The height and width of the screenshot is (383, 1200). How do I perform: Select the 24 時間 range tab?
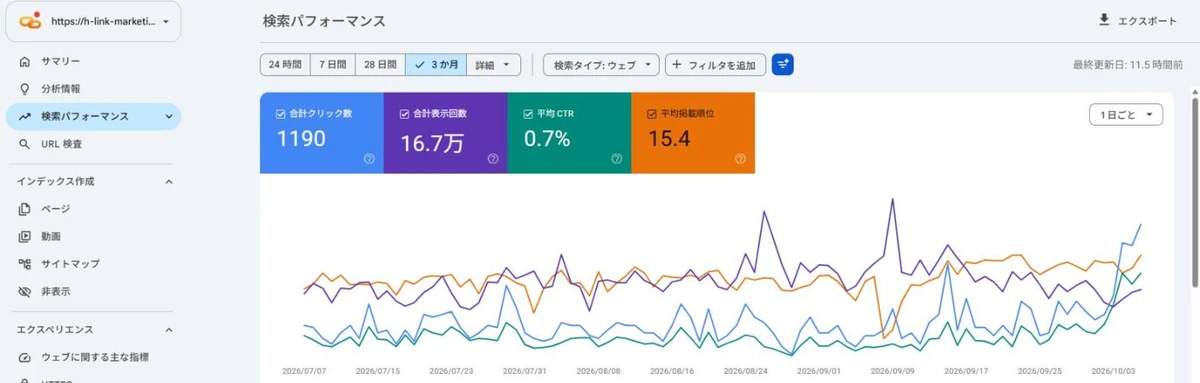coord(285,65)
